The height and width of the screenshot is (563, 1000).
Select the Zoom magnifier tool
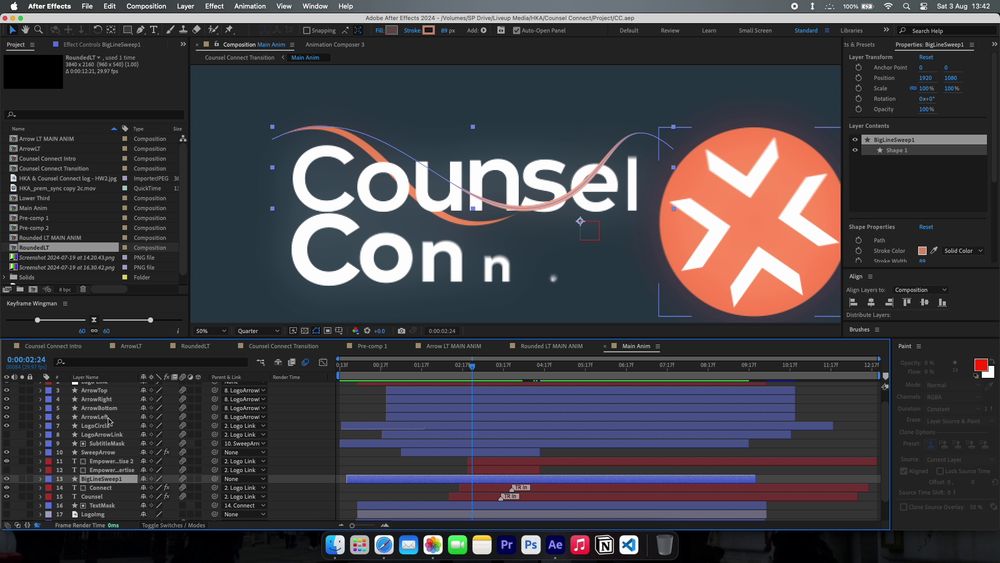38,30
